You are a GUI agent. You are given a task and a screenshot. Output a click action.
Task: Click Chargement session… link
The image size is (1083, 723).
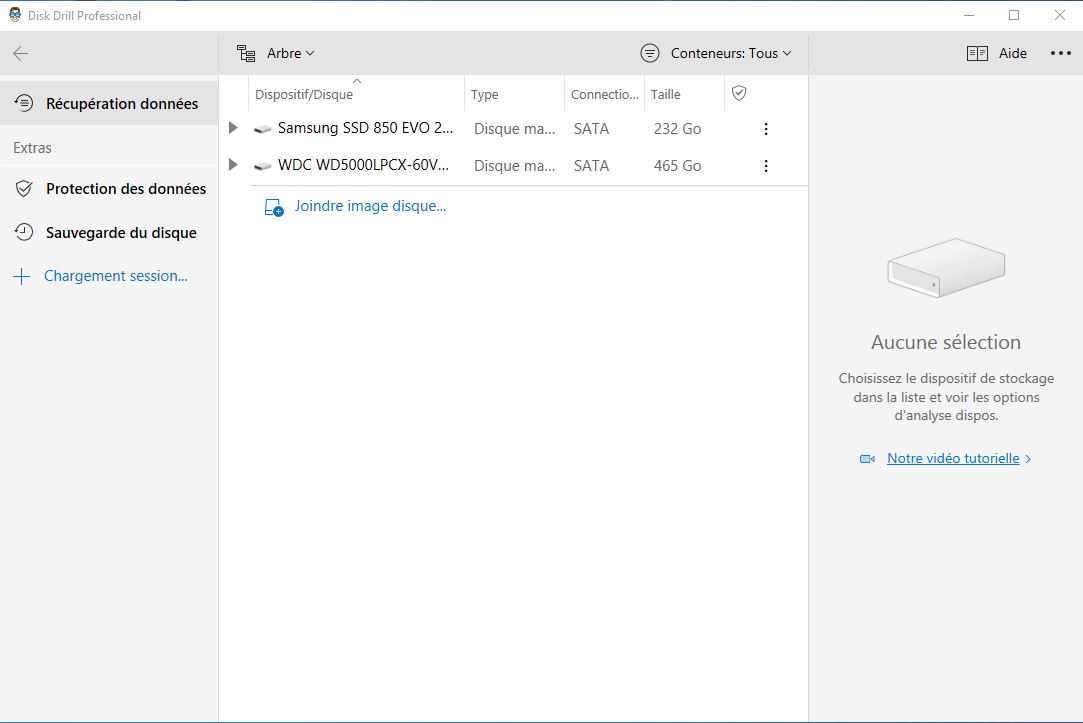pyautogui.click(x=115, y=276)
